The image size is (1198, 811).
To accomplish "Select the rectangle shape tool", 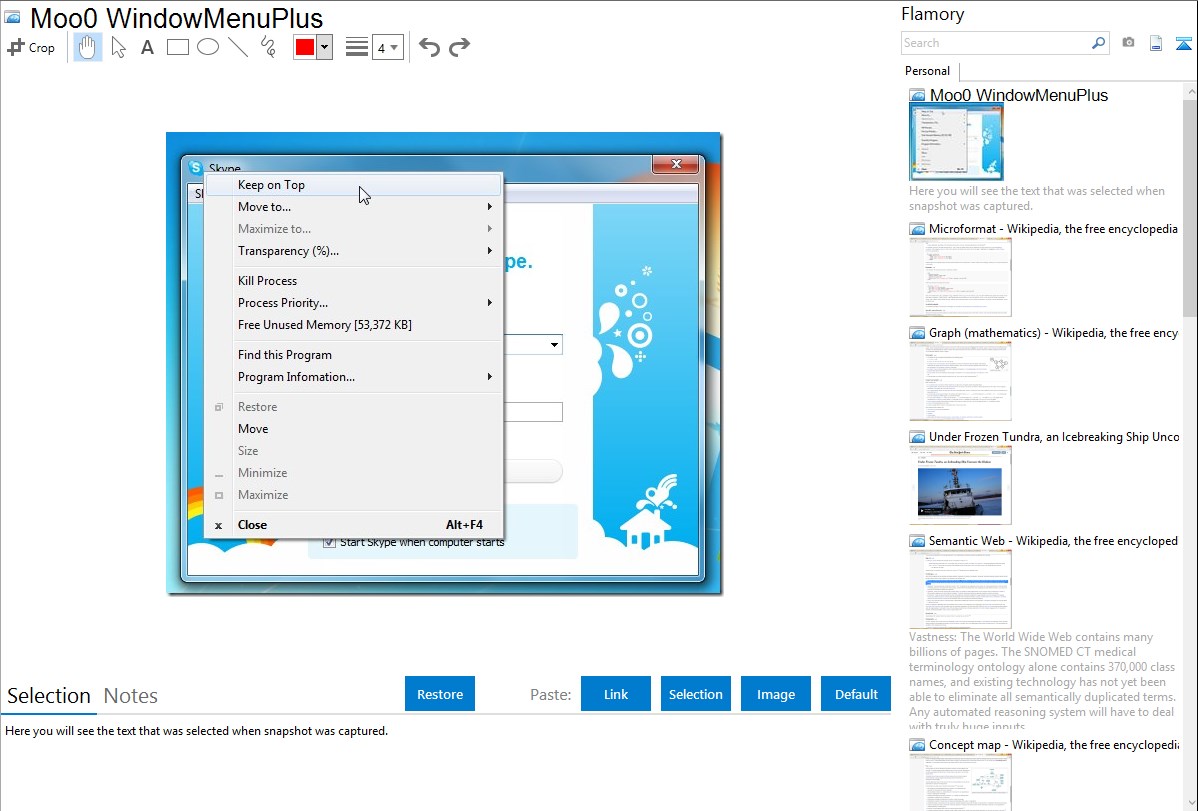I will pyautogui.click(x=177, y=47).
